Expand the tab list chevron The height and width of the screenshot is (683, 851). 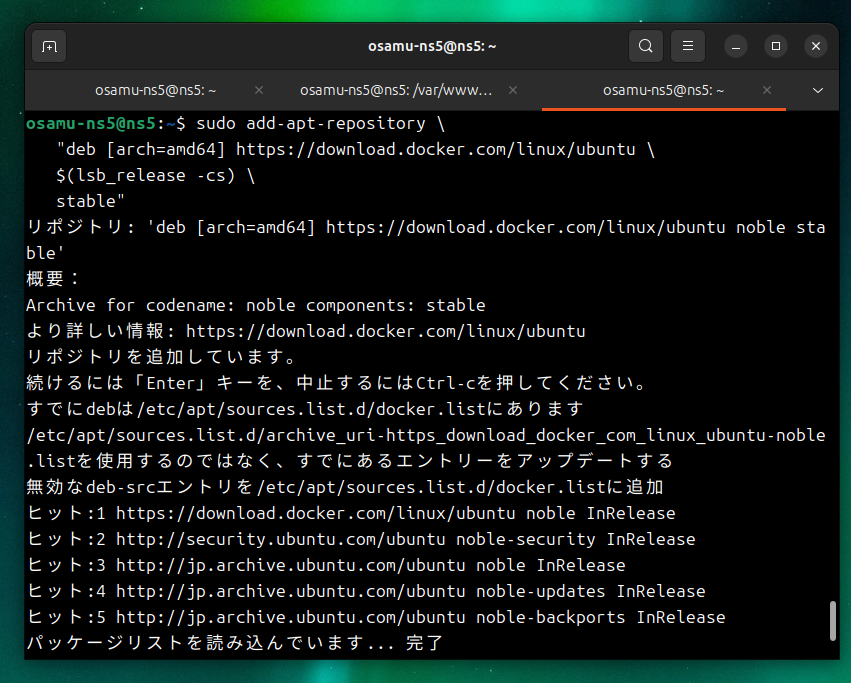(x=818, y=90)
